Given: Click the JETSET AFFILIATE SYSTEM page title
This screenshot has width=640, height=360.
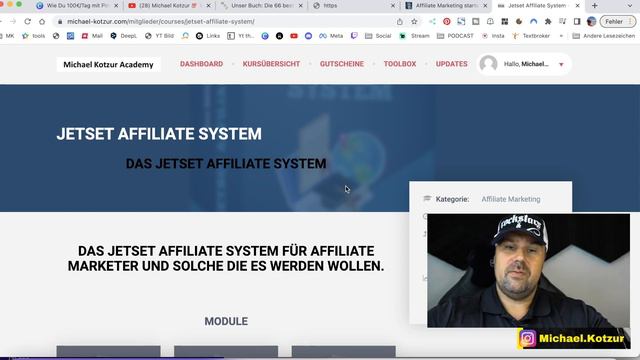Looking at the screenshot, I should click(159, 134).
